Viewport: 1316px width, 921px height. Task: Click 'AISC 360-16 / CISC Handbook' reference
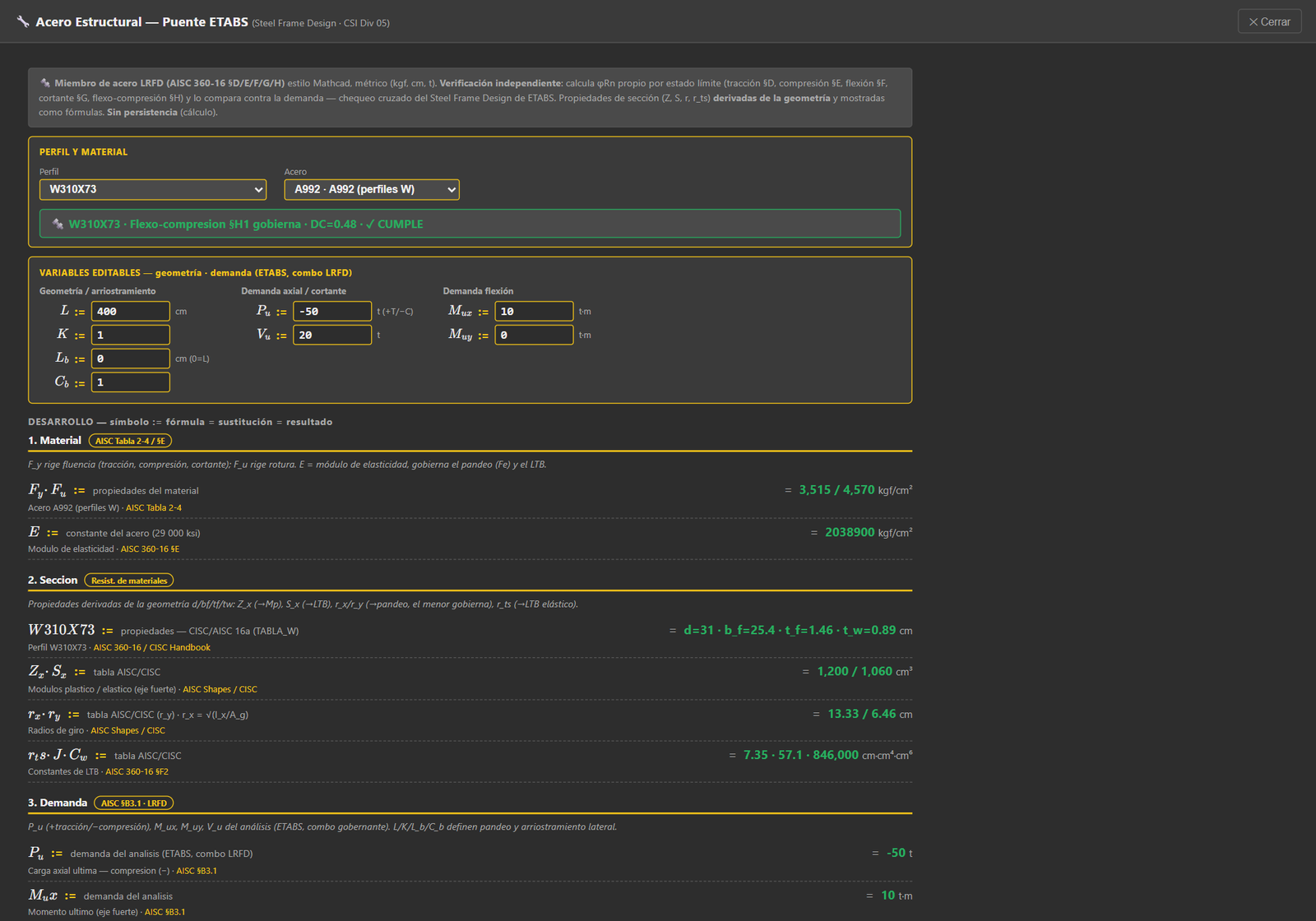pyautogui.click(x=152, y=648)
